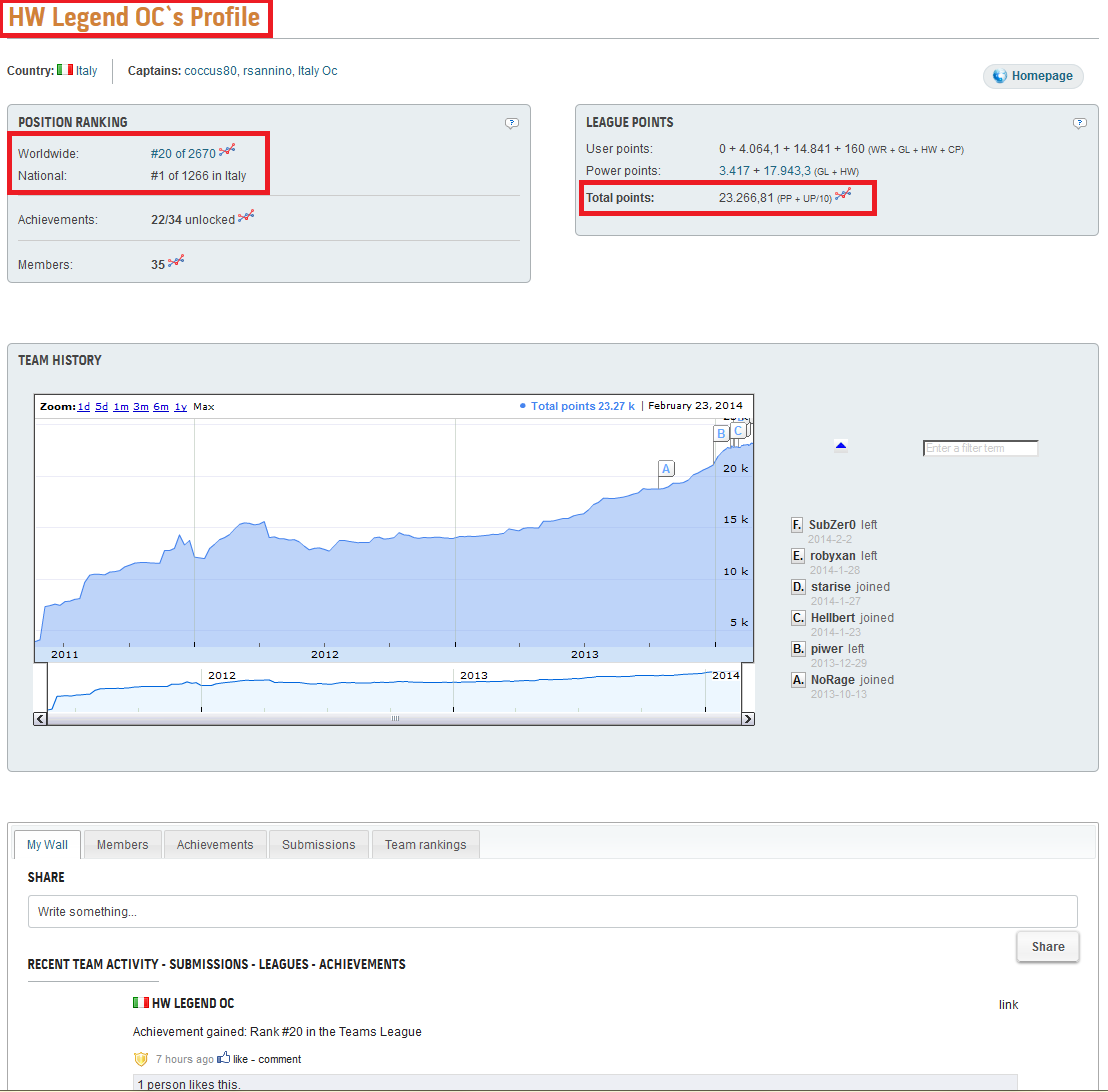Open graph icon beside Achievements unlocked
1108x1092 pixels.
(246, 217)
